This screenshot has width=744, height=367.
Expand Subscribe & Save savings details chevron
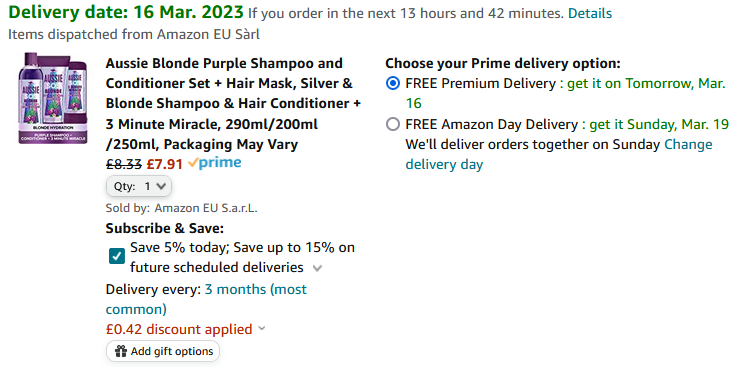[317, 268]
